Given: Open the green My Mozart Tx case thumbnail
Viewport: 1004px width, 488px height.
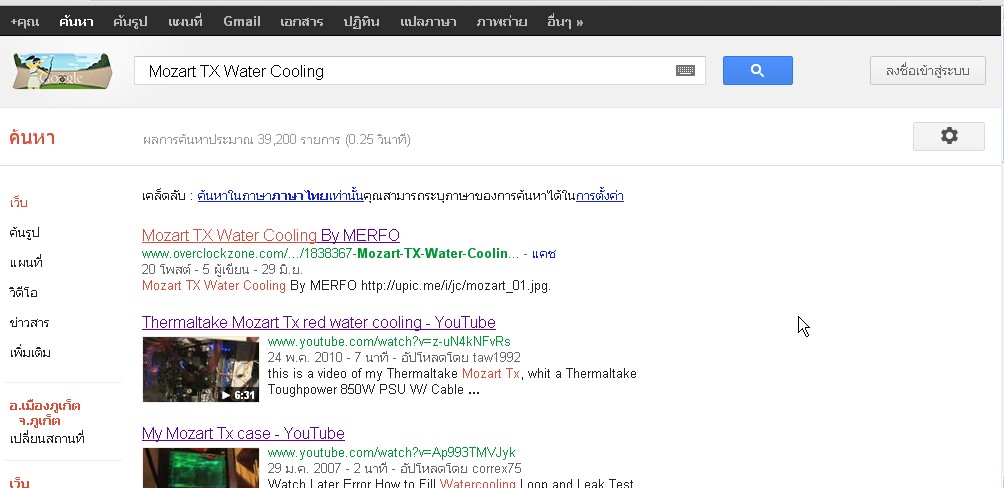Looking at the screenshot, I should click(200, 468).
